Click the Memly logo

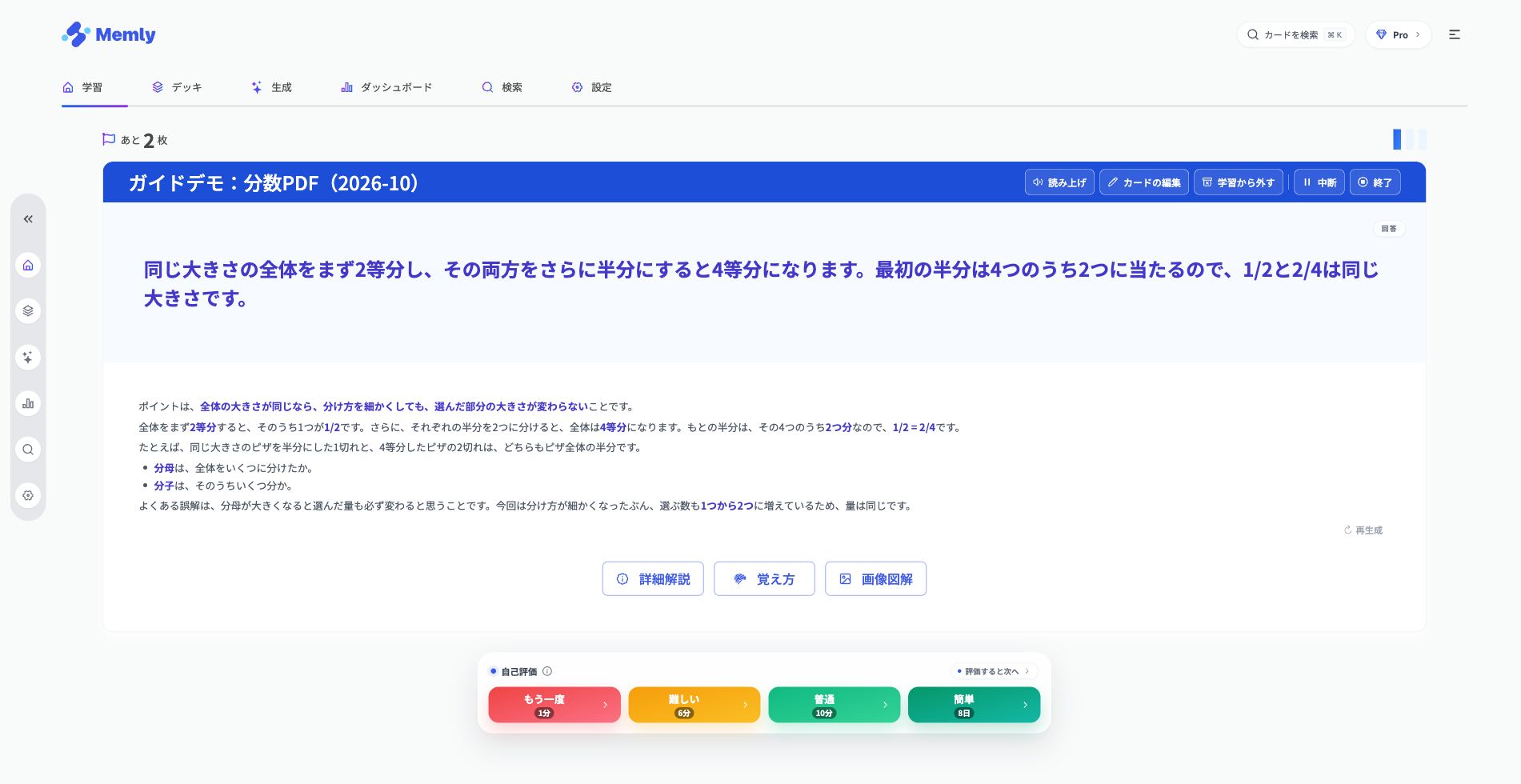109,34
